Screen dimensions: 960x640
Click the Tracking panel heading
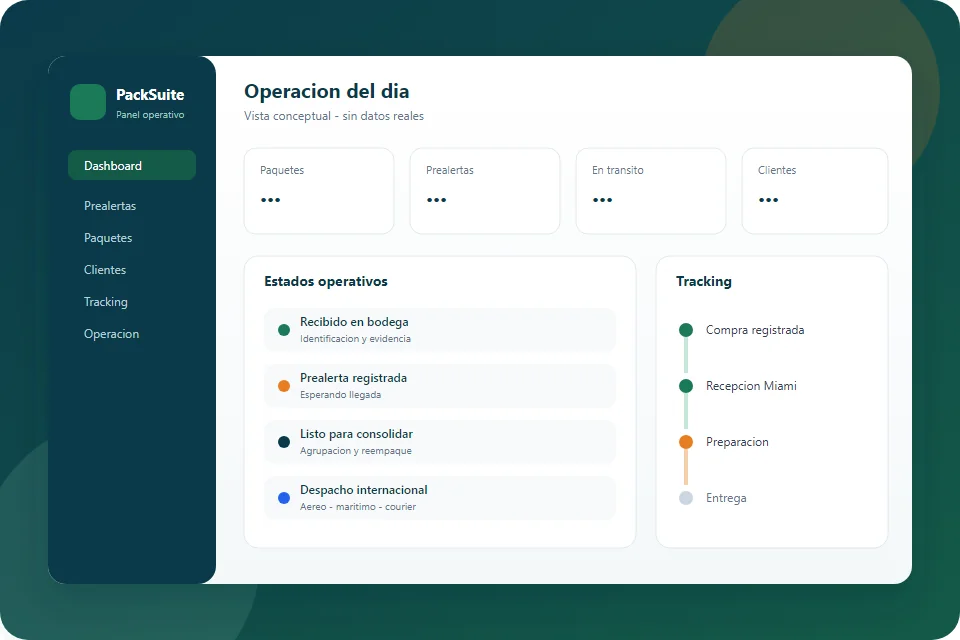point(703,281)
